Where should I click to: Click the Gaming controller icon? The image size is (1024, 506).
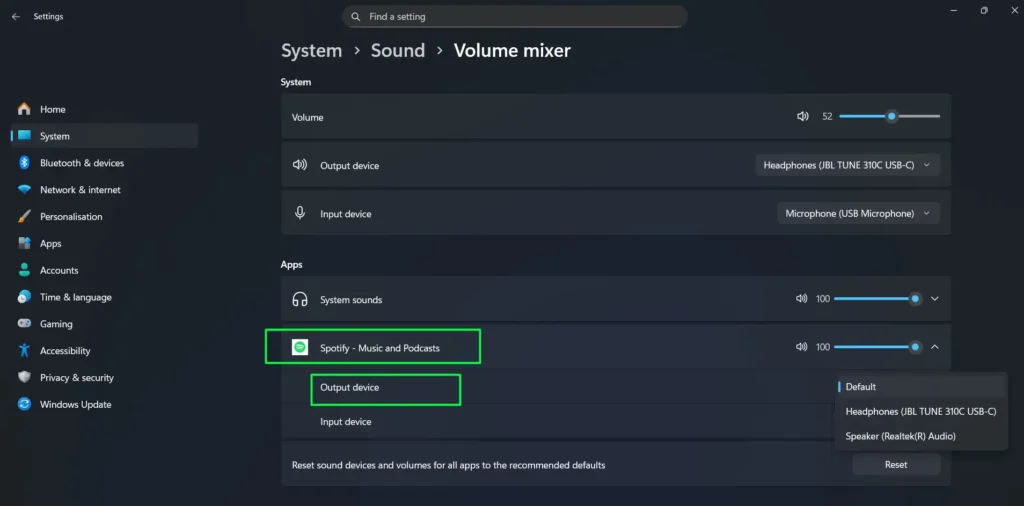point(24,323)
